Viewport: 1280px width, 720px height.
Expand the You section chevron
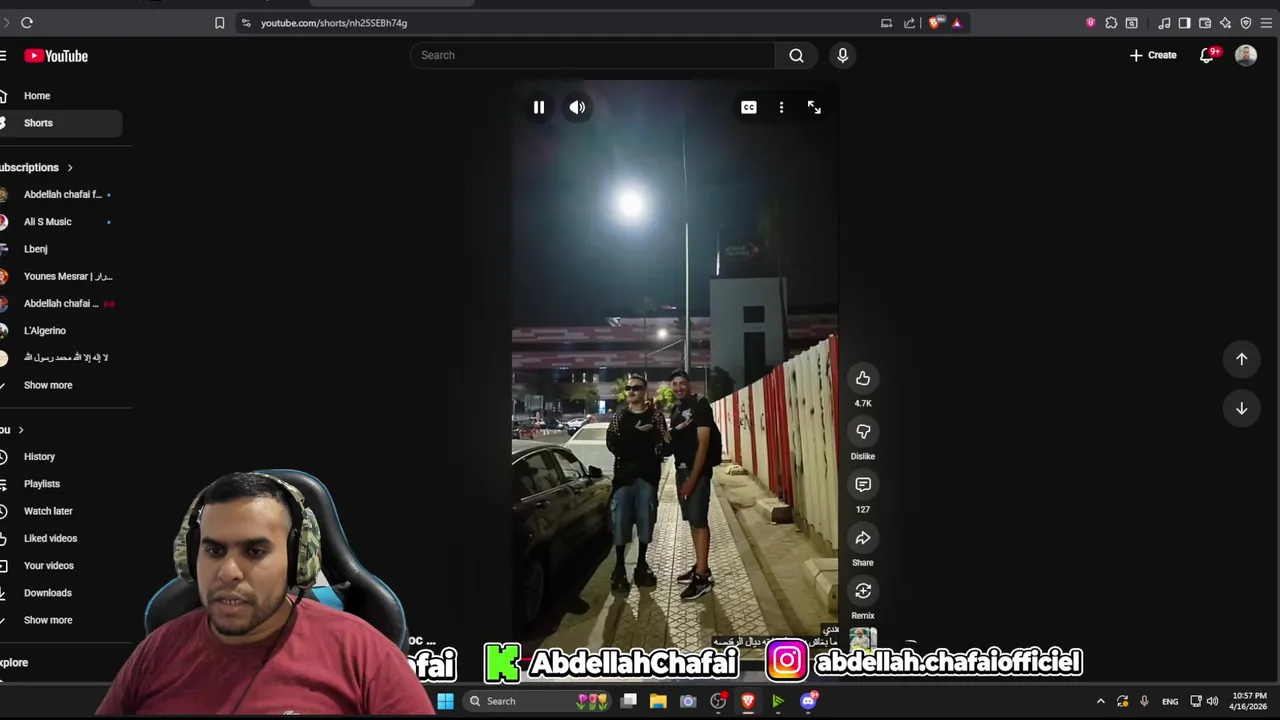pos(21,430)
